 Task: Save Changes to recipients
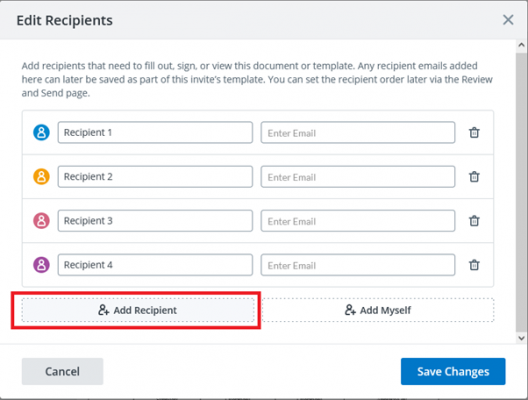pos(453,371)
